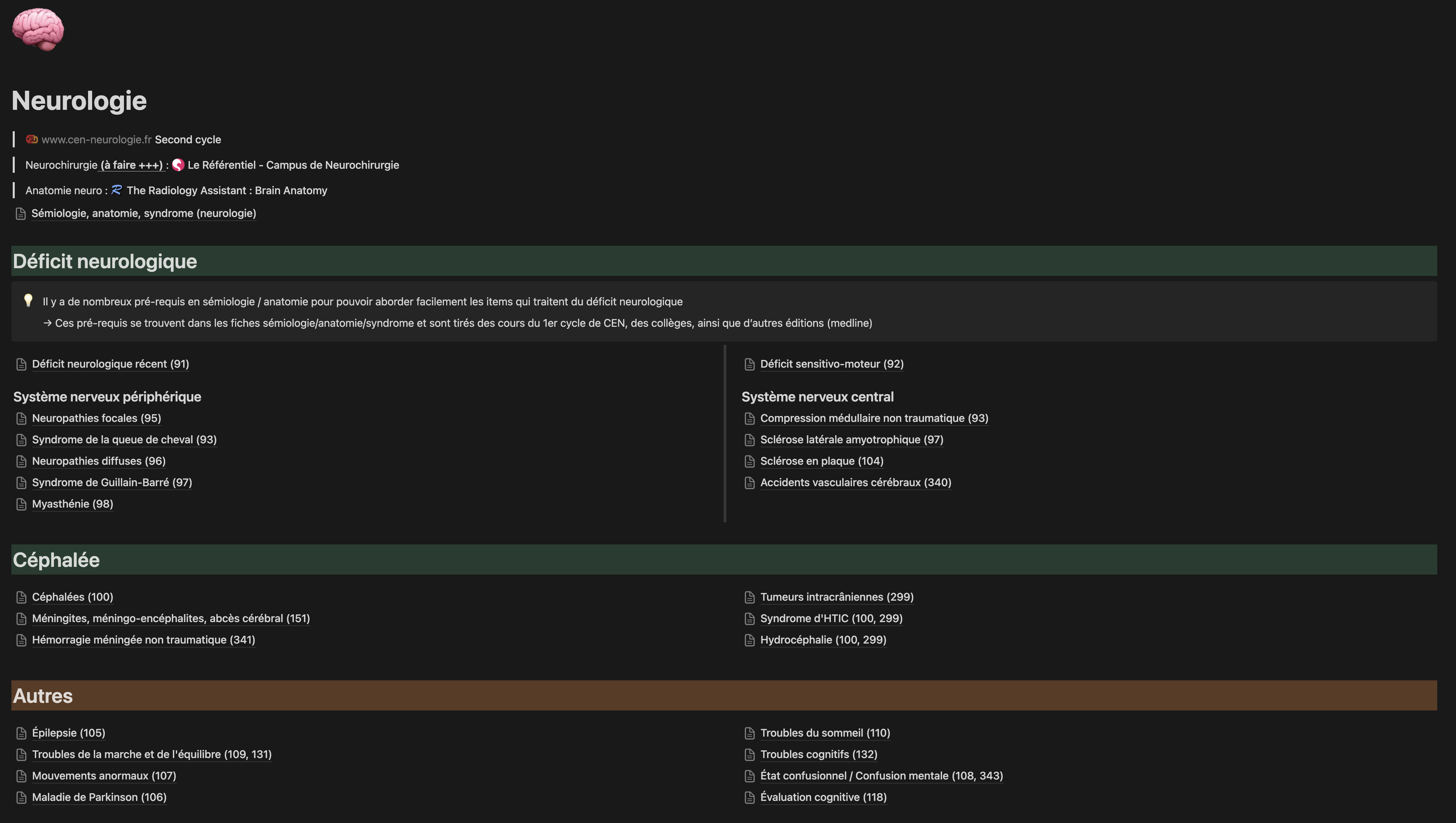Open The Radiology Assistant Brain Anatomy link

(226, 191)
